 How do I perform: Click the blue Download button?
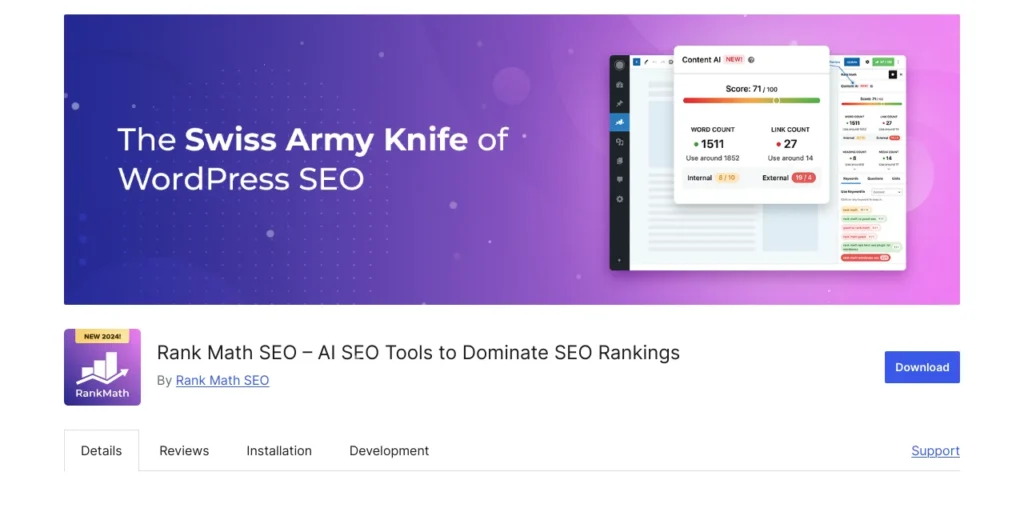(x=921, y=367)
